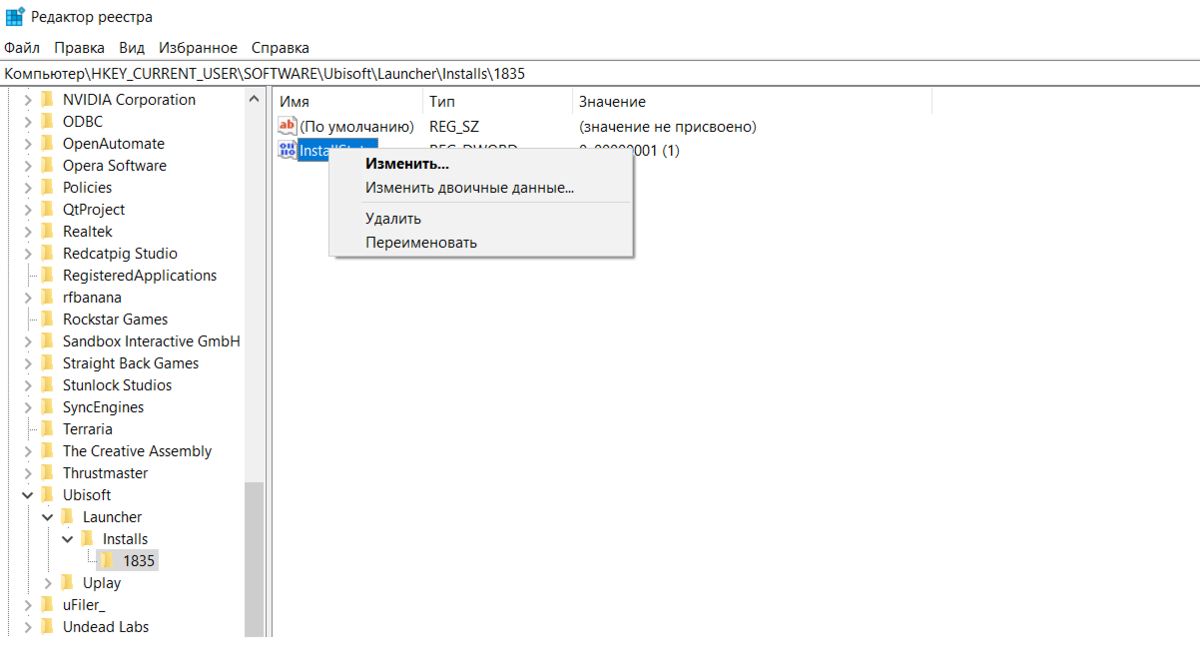Click the (По умолчанию) string value icon
The width and height of the screenshot is (1200, 659).
288,126
